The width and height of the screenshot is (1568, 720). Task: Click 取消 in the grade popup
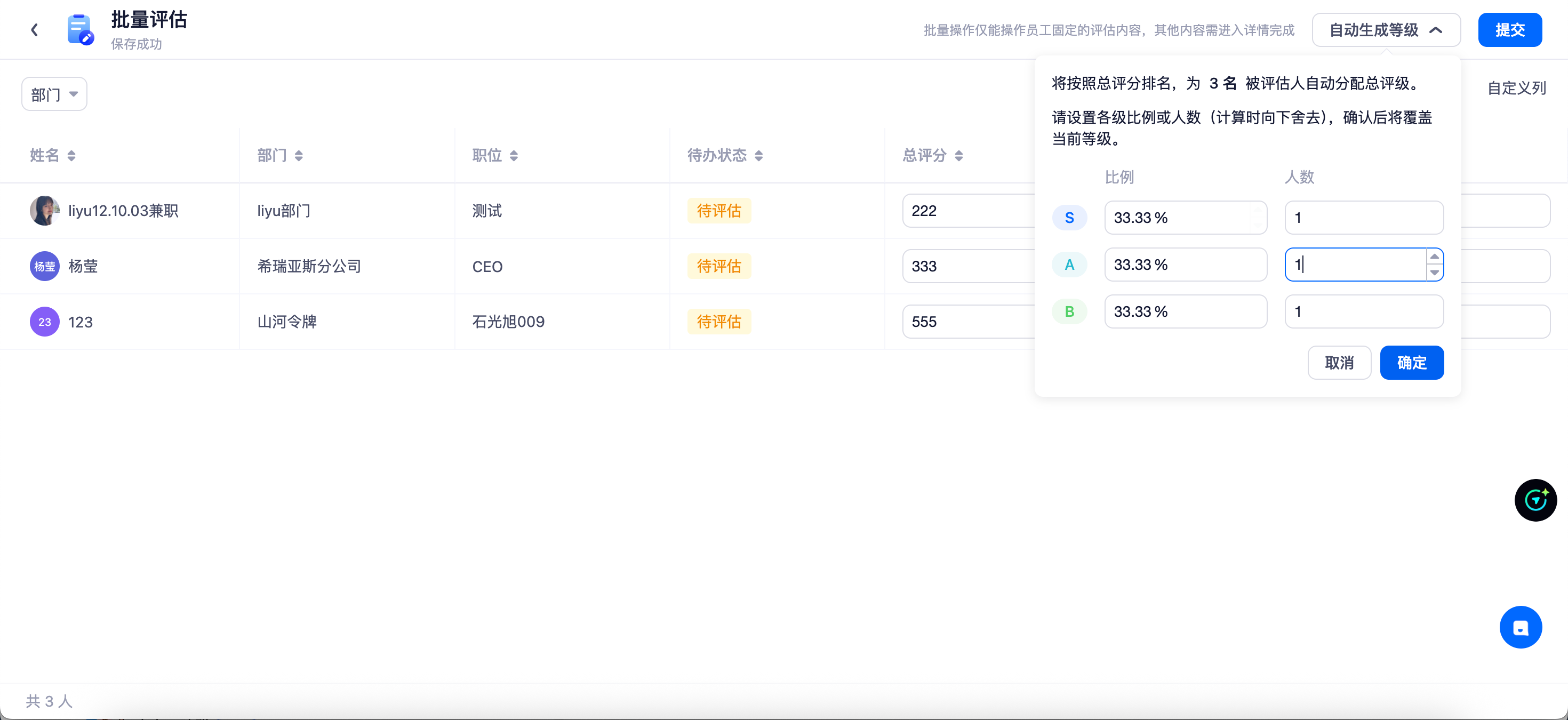coord(1339,363)
